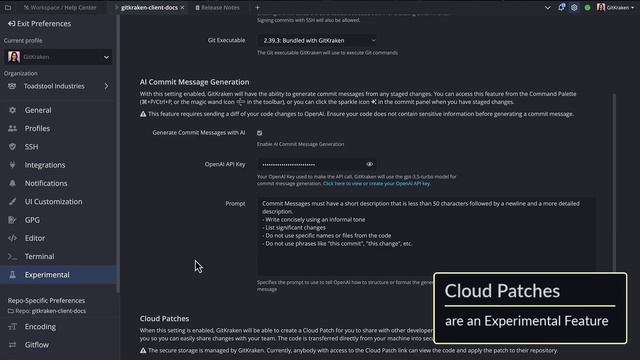Viewport: 640px width, 360px height.
Task: Open UI Customization preferences
Action: (x=53, y=202)
